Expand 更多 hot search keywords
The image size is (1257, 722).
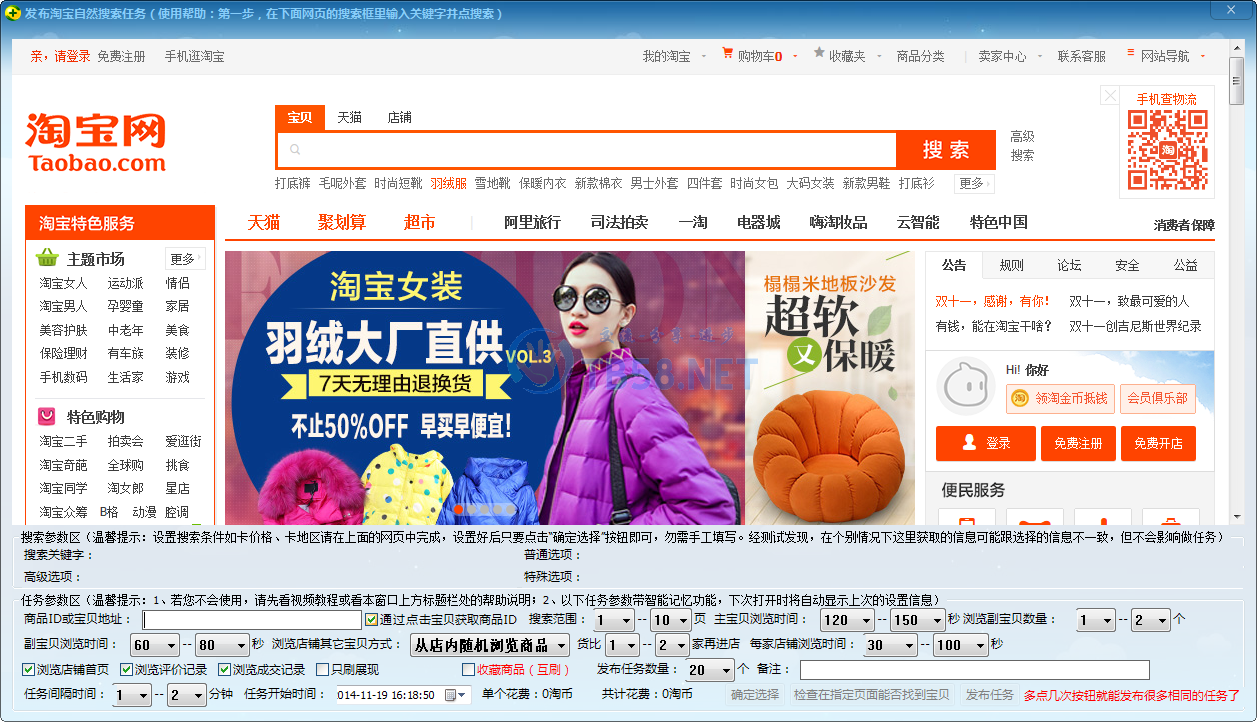[x=975, y=183]
